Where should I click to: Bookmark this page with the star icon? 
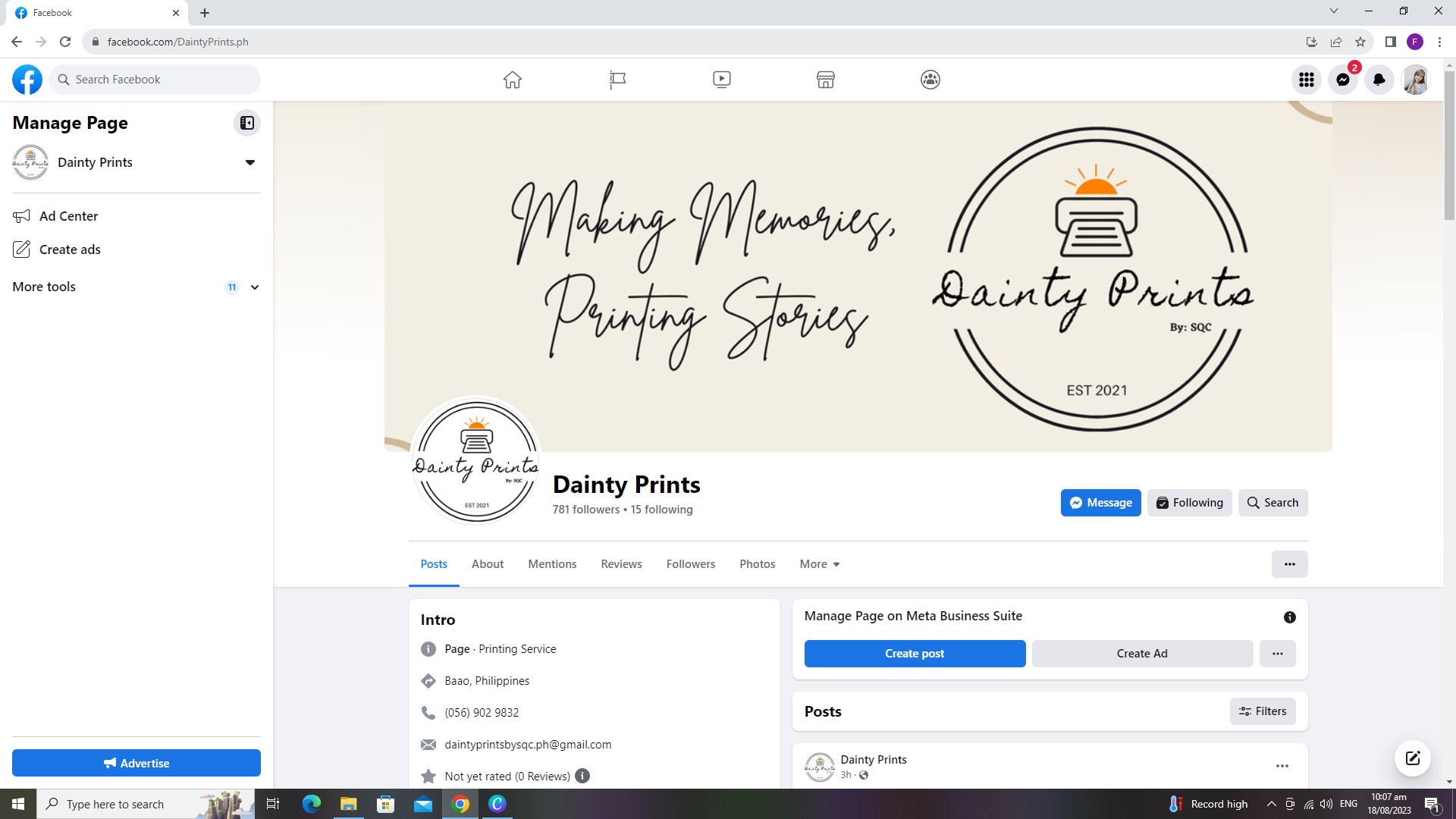tap(1360, 42)
